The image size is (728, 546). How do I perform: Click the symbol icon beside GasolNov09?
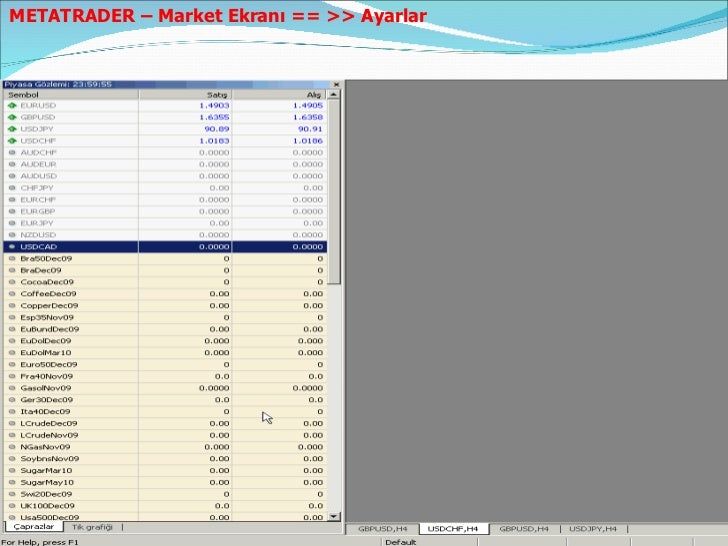(12, 388)
